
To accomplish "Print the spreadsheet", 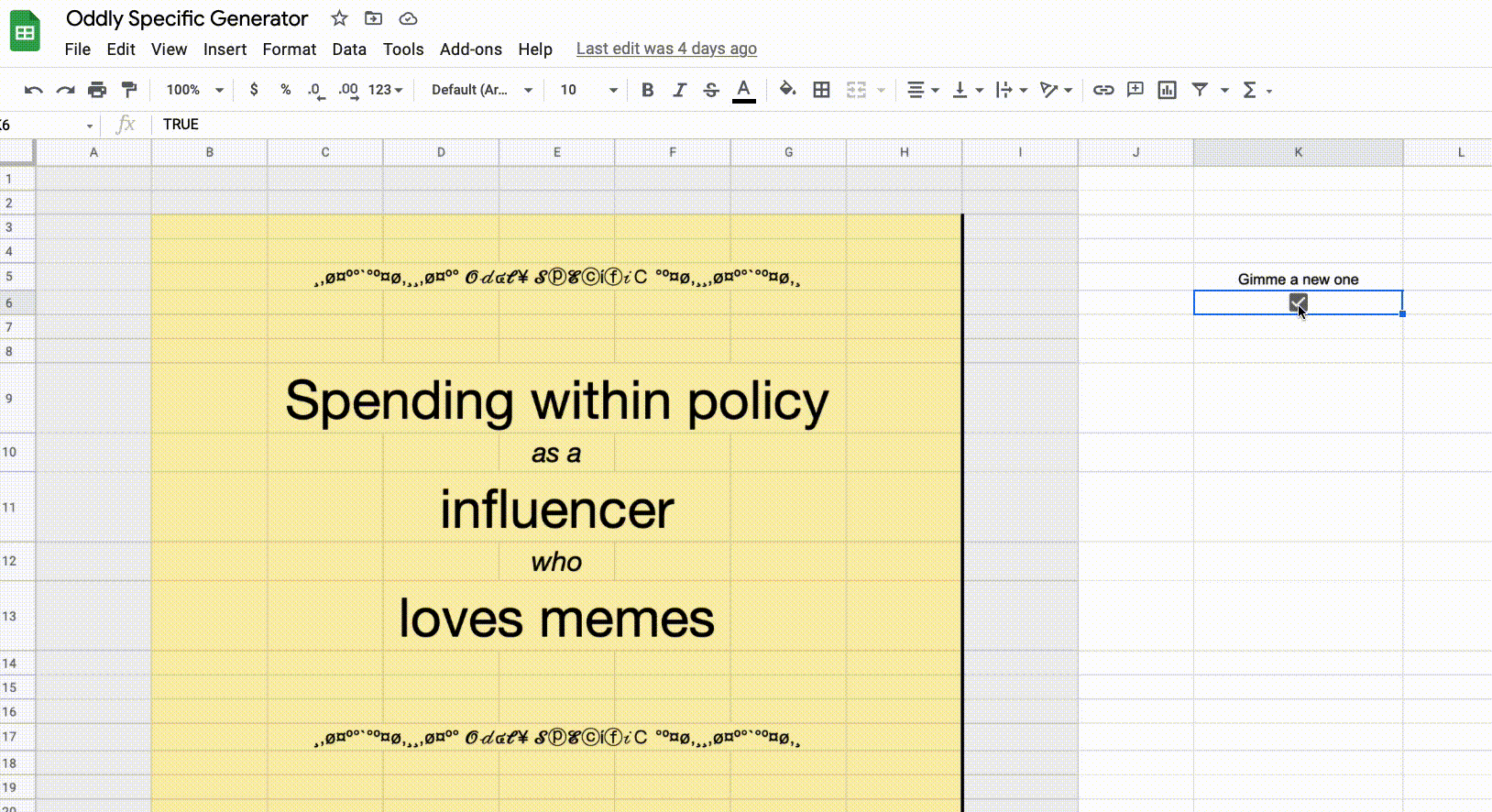I will click(97, 90).
